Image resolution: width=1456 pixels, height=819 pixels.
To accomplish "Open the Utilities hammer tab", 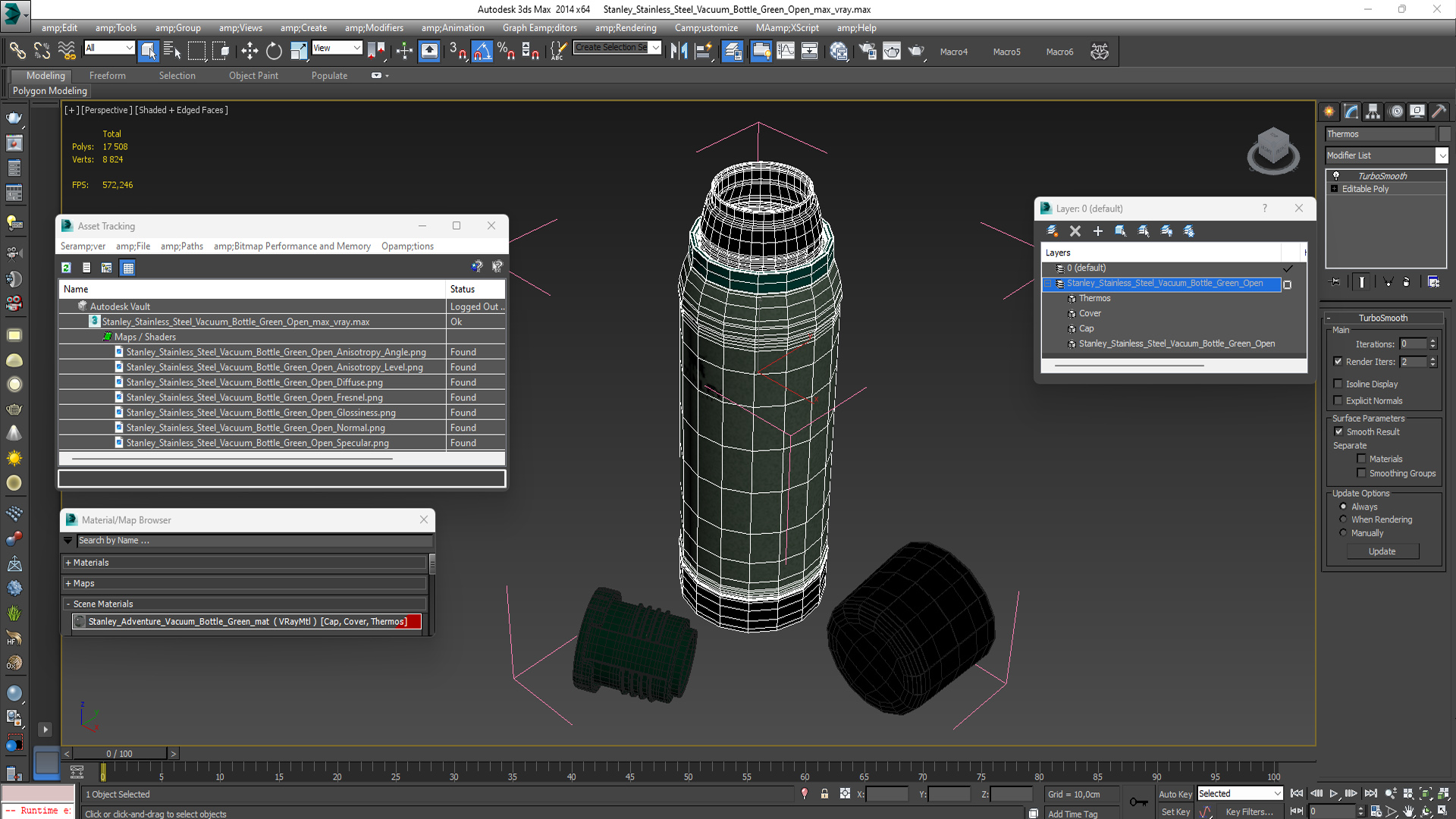I will click(x=1439, y=111).
